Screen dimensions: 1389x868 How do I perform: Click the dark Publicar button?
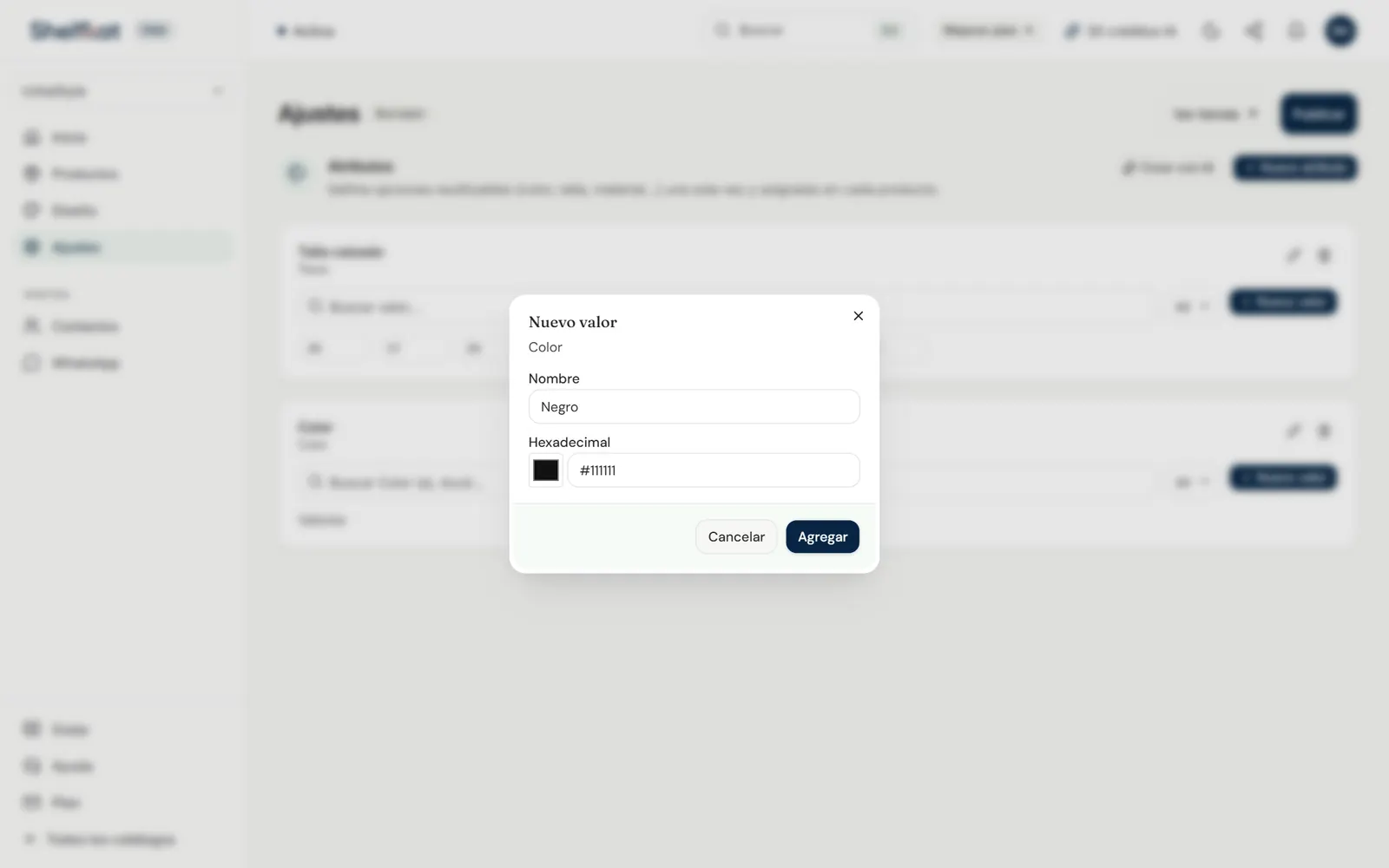1318,114
